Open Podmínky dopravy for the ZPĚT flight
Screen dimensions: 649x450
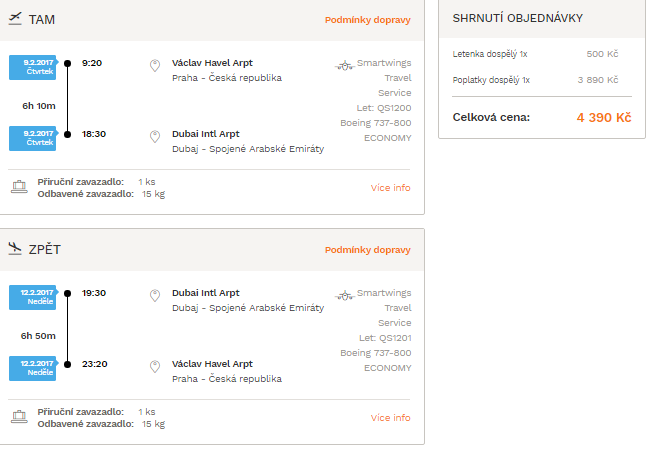coord(368,250)
